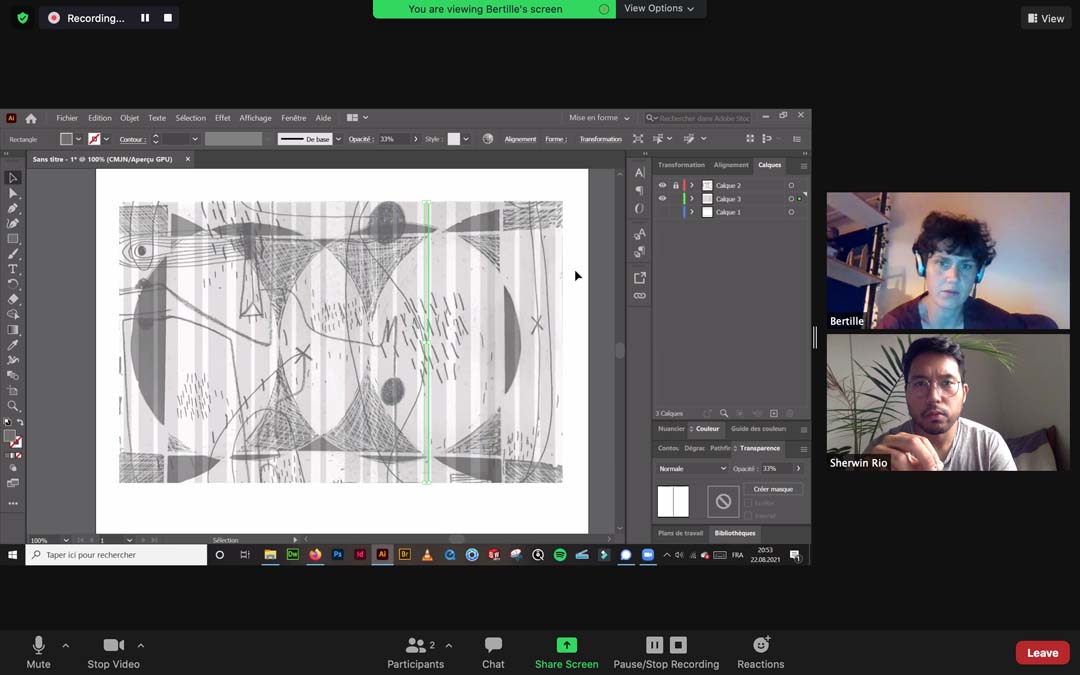Leave the Zoom meeting
The width and height of the screenshot is (1080, 675).
1042,653
